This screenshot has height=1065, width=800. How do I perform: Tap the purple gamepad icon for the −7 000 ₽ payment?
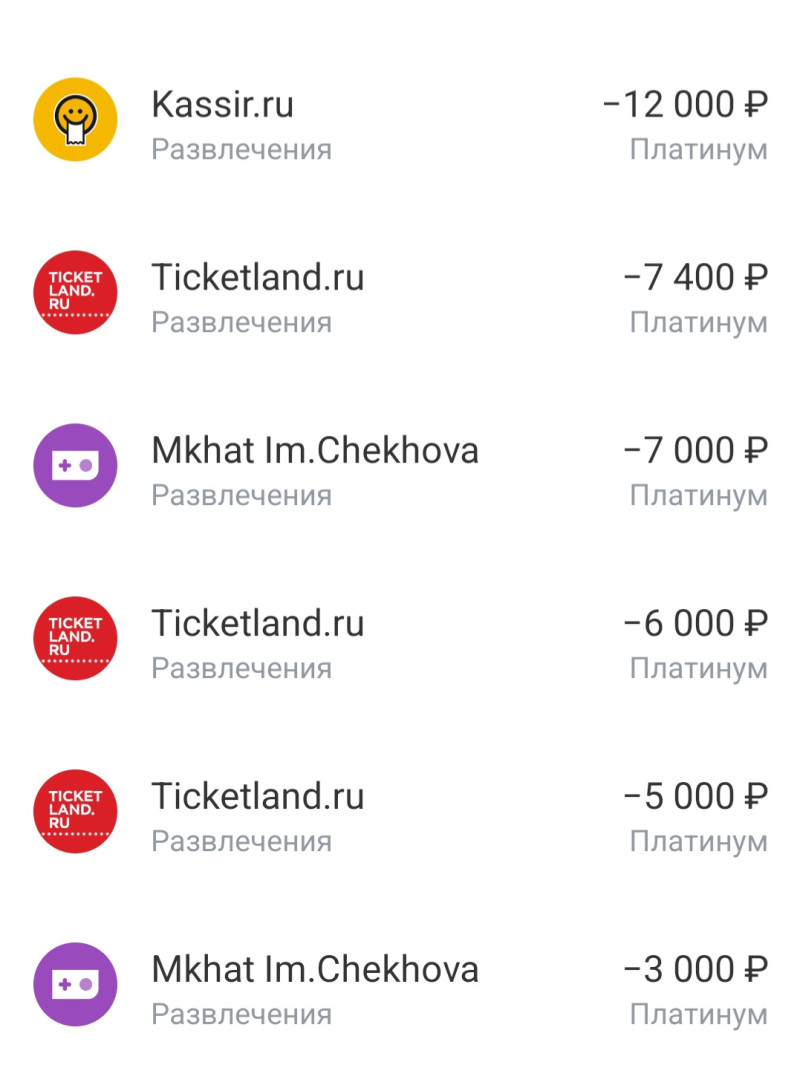[x=75, y=466]
